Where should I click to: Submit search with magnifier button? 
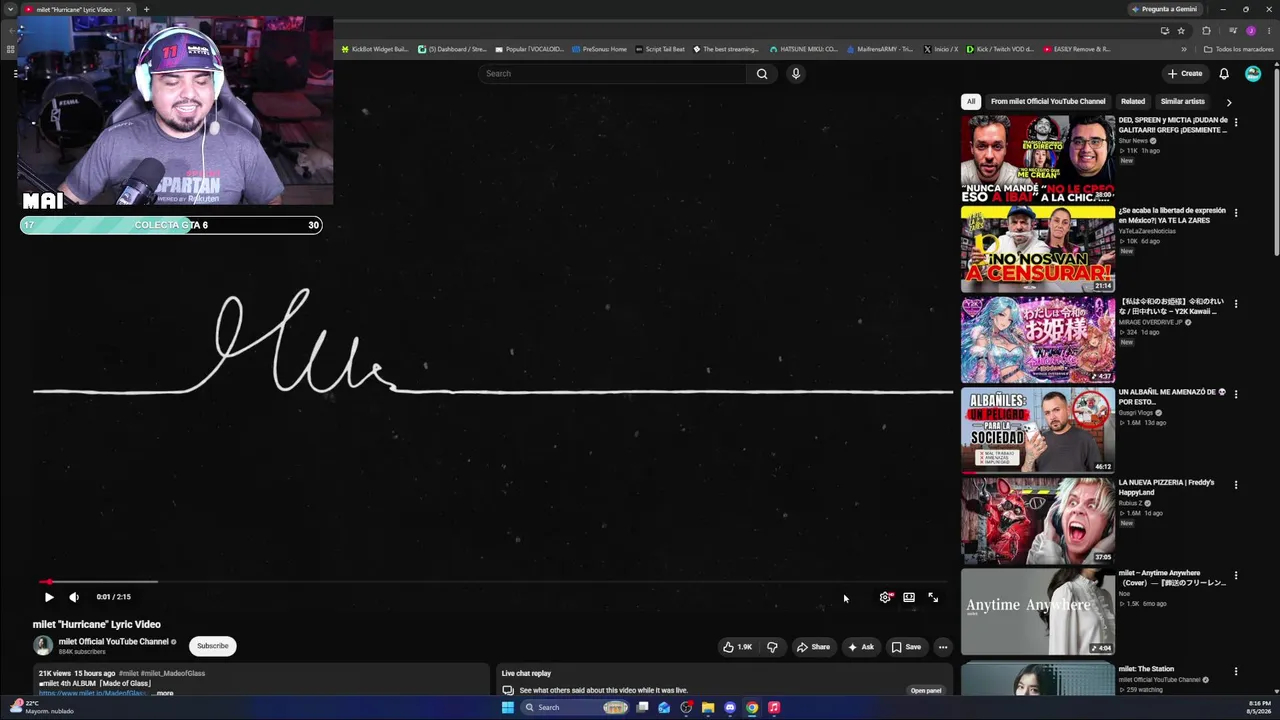point(762,73)
